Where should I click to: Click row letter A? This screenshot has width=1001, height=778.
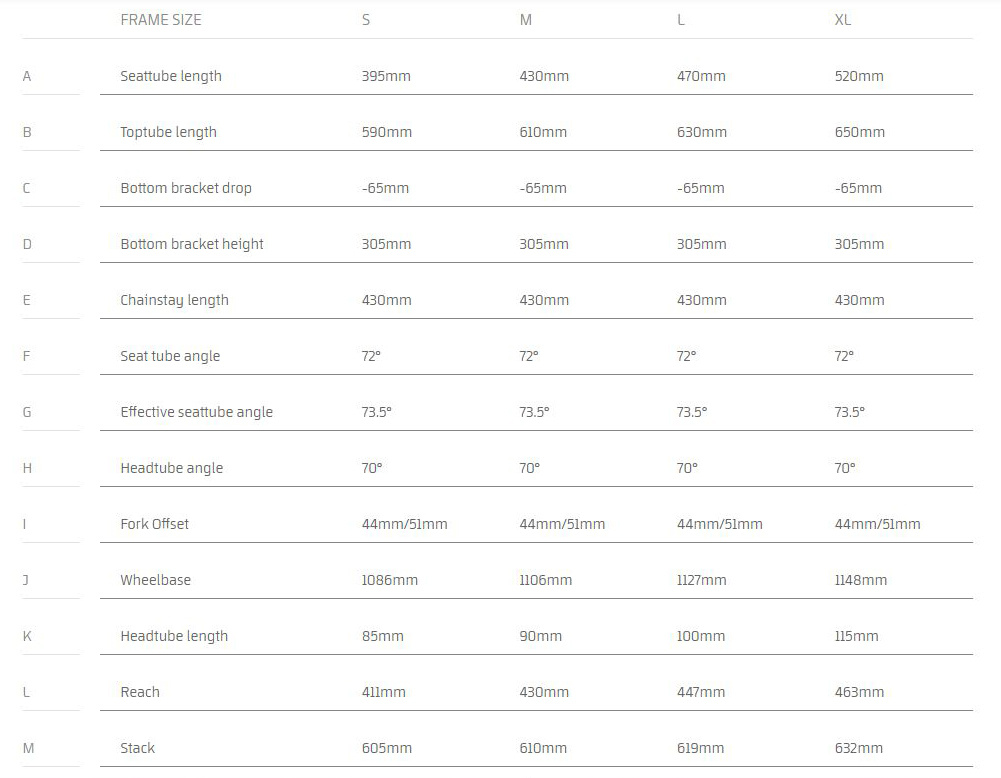tap(27, 76)
